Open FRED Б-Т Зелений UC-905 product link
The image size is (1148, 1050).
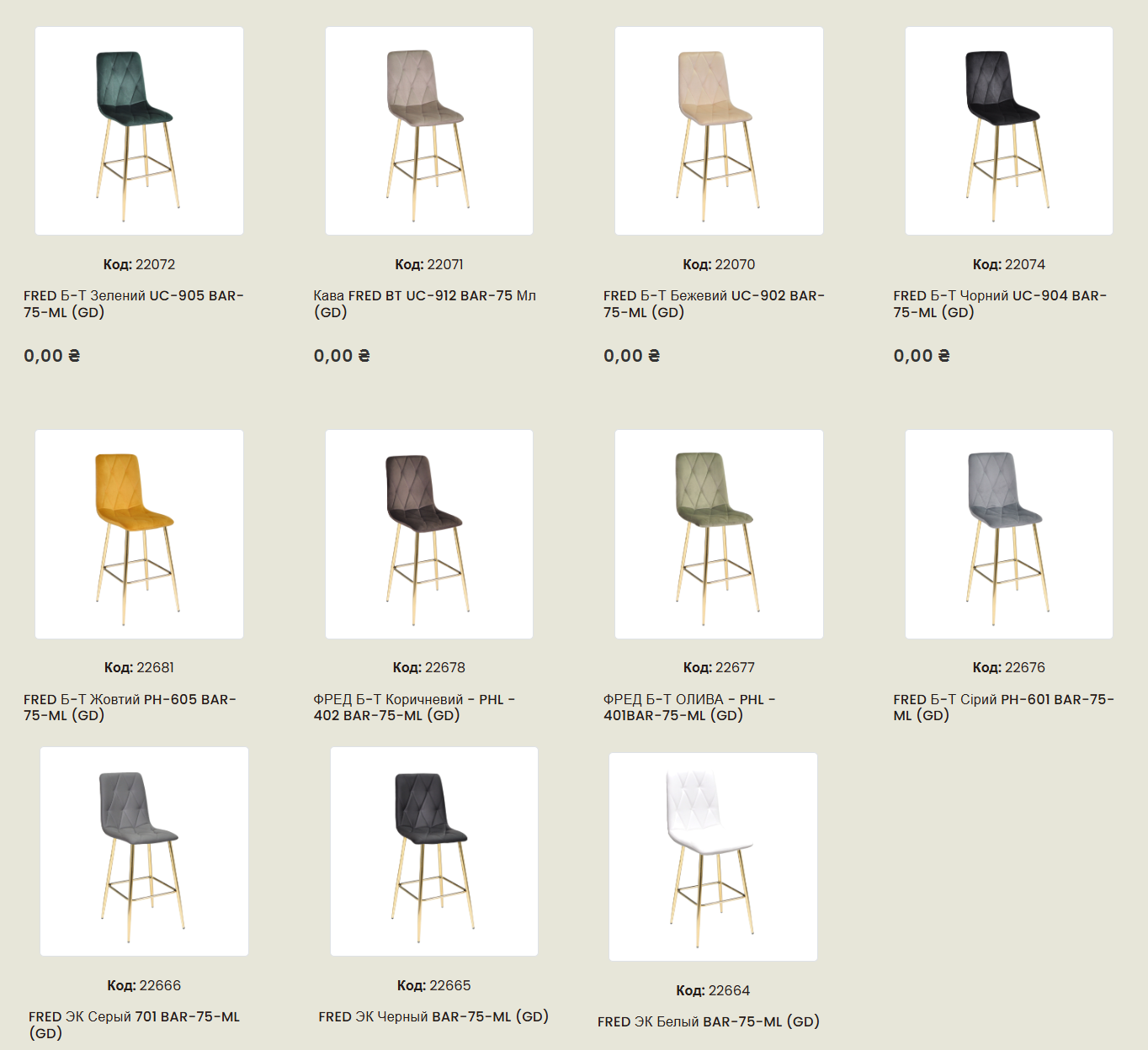click(134, 304)
